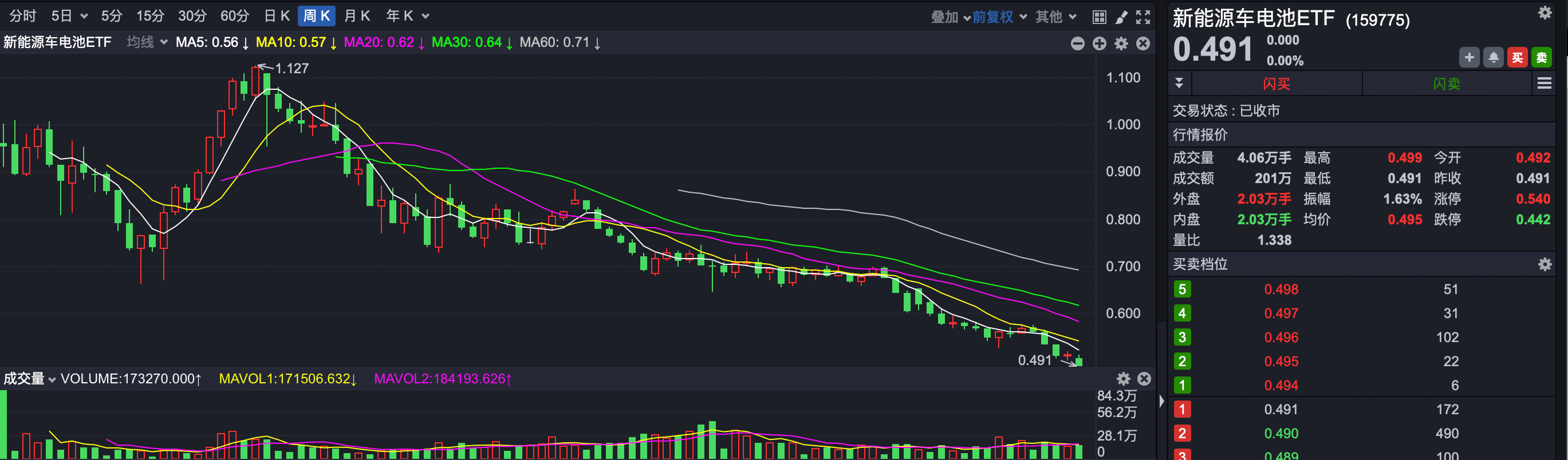Click the green 卖 sell button
This screenshot has height=460, width=1568.
pyautogui.click(x=1542, y=58)
